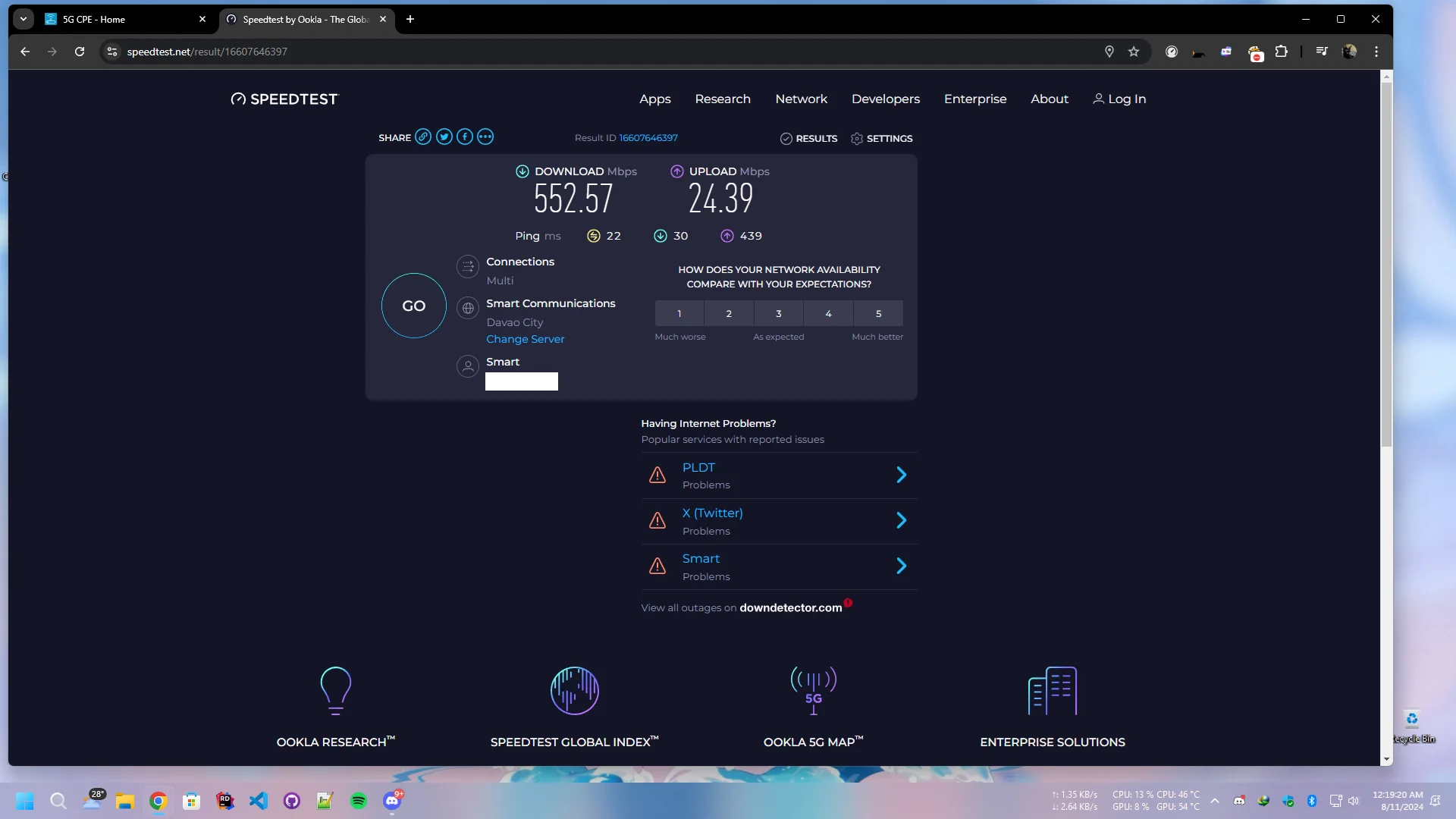Viewport: 1456px width, 819px height.
Task: Click the Connections multi icon
Action: click(x=468, y=266)
